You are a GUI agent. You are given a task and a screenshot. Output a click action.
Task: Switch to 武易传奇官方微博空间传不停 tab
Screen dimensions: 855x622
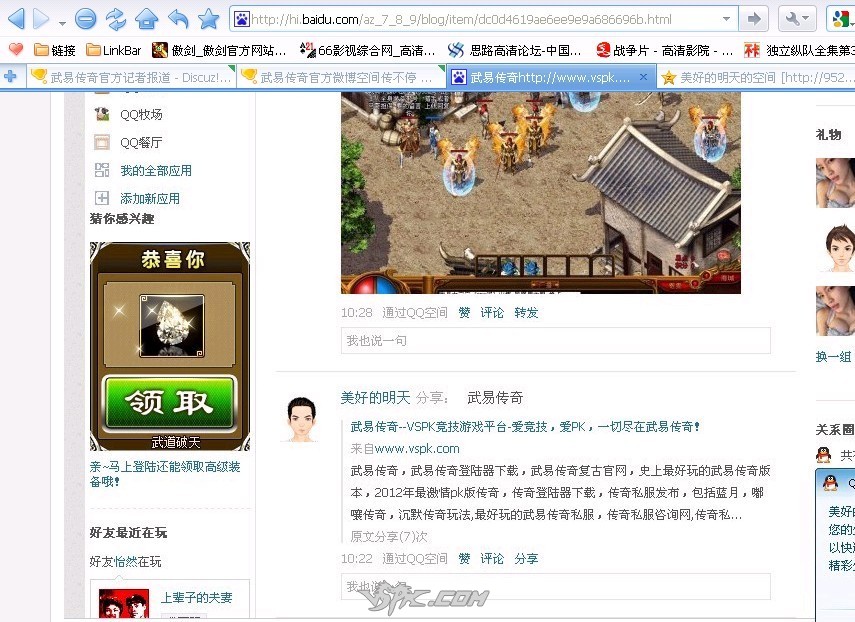[x=341, y=77]
